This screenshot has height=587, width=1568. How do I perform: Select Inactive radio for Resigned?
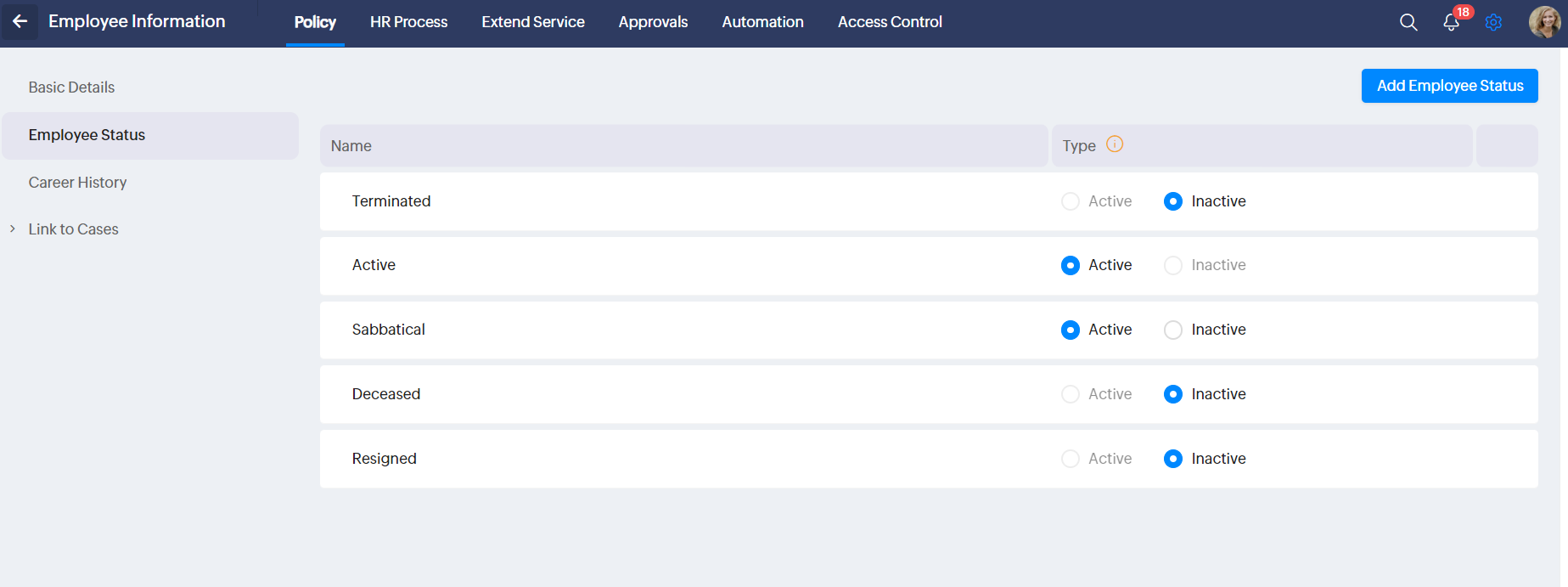1173,459
